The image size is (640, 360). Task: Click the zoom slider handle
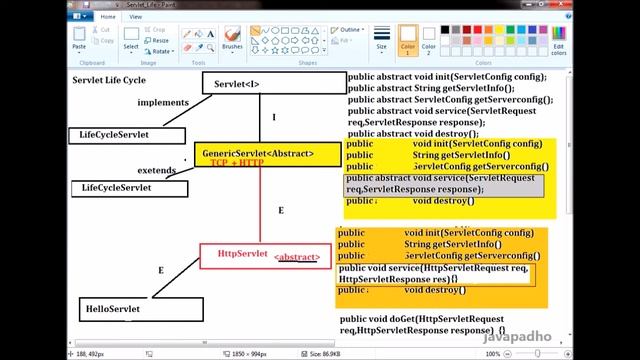(538, 353)
